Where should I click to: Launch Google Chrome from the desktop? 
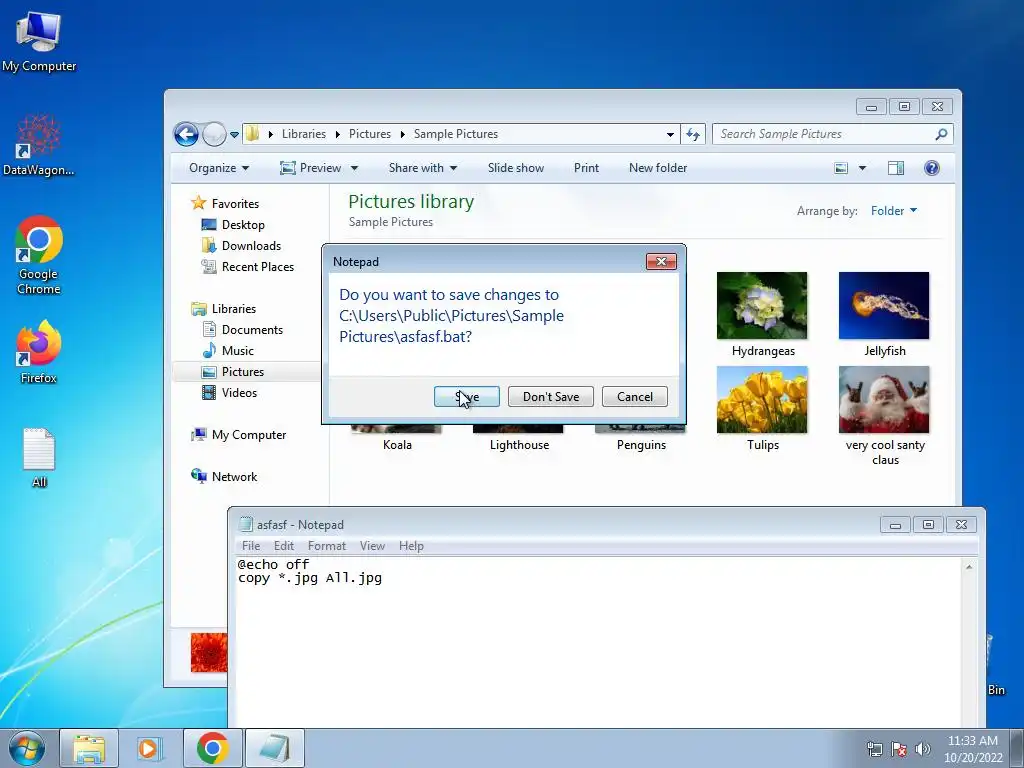[39, 255]
